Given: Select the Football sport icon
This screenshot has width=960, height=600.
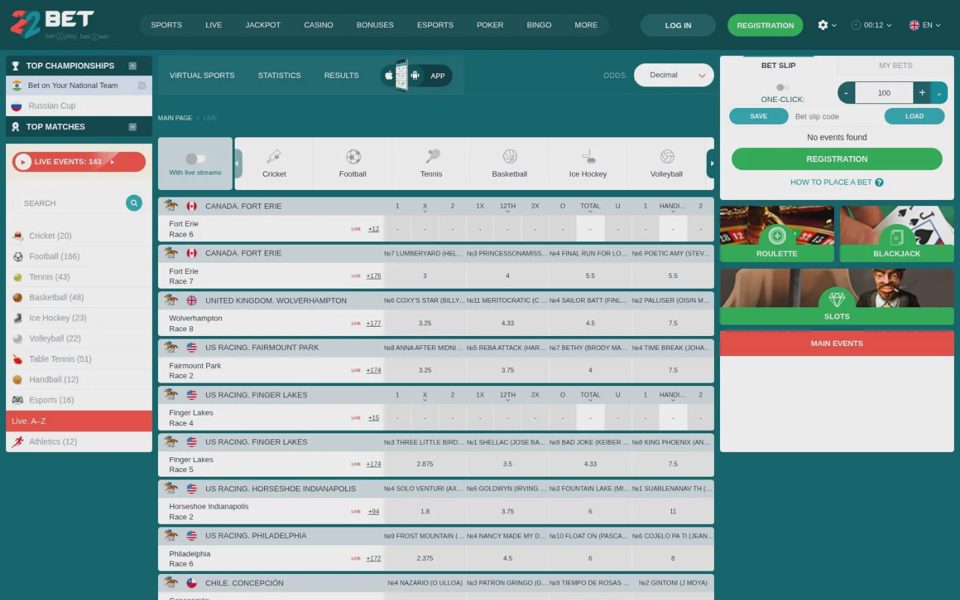Looking at the screenshot, I should point(353,157).
